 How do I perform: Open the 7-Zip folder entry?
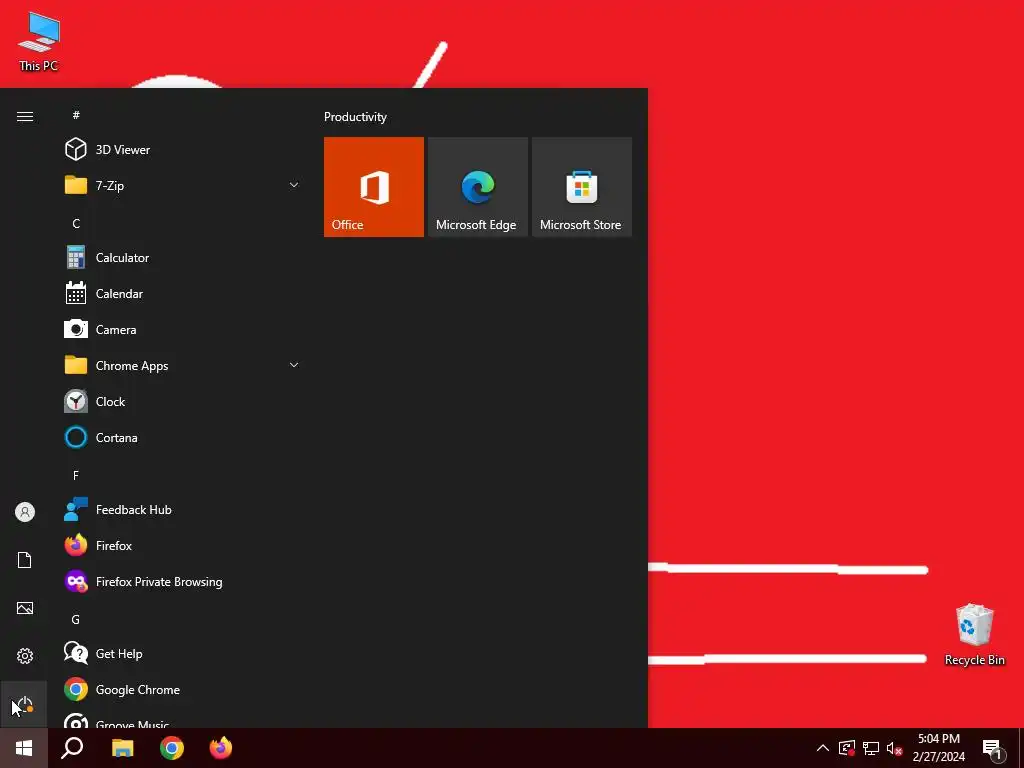point(183,185)
